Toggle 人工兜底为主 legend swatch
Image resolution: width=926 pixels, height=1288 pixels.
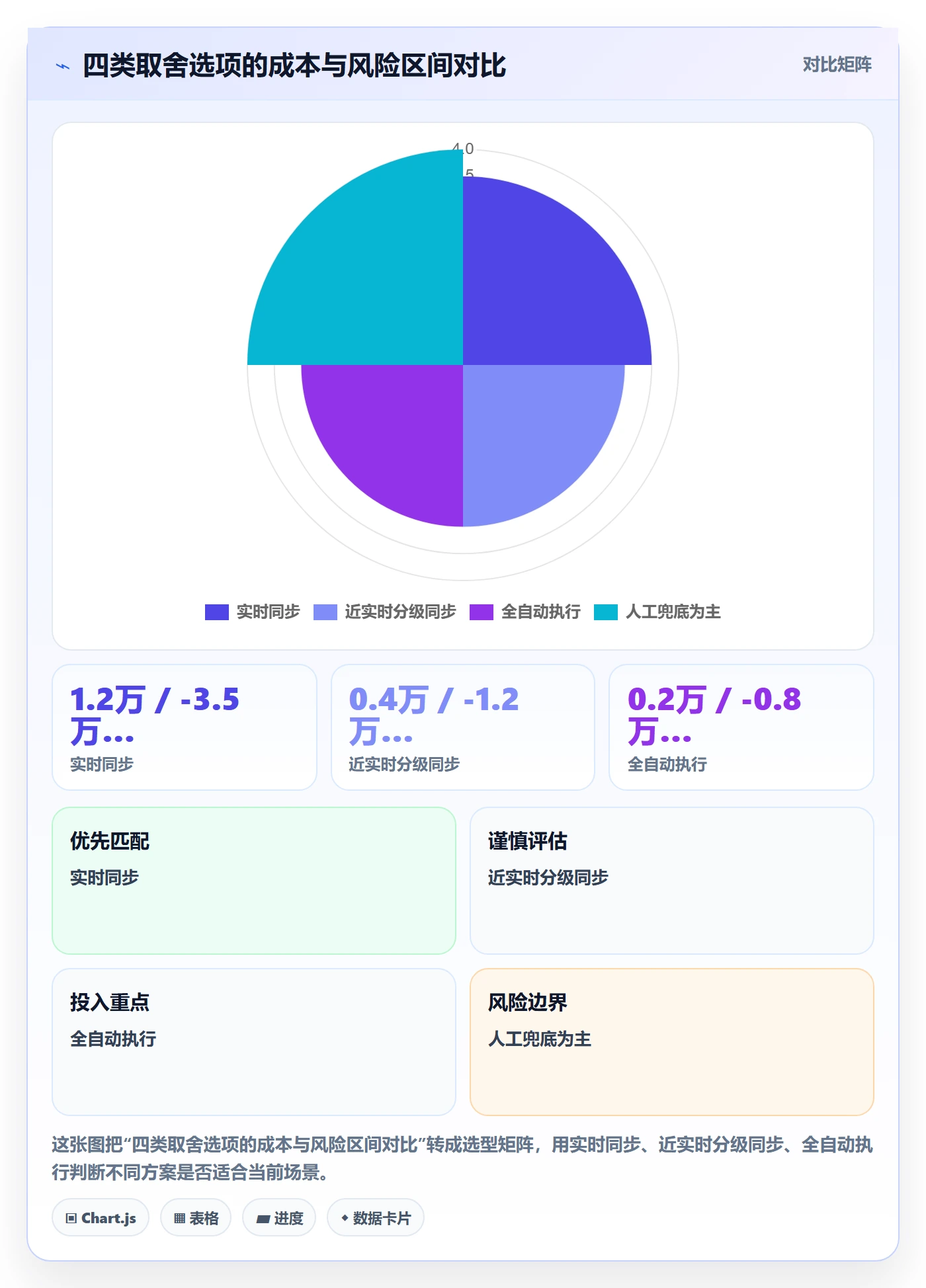pos(606,612)
